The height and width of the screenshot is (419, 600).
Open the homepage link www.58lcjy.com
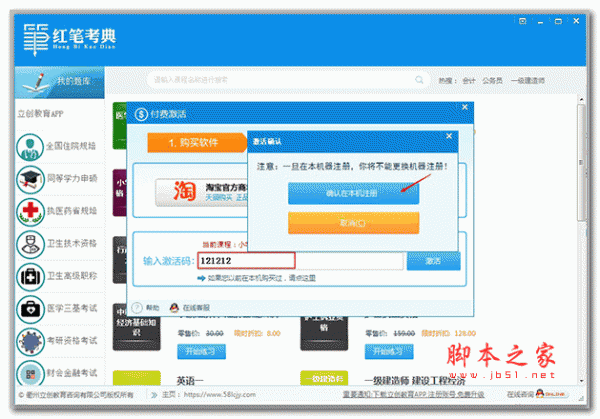tap(220, 395)
